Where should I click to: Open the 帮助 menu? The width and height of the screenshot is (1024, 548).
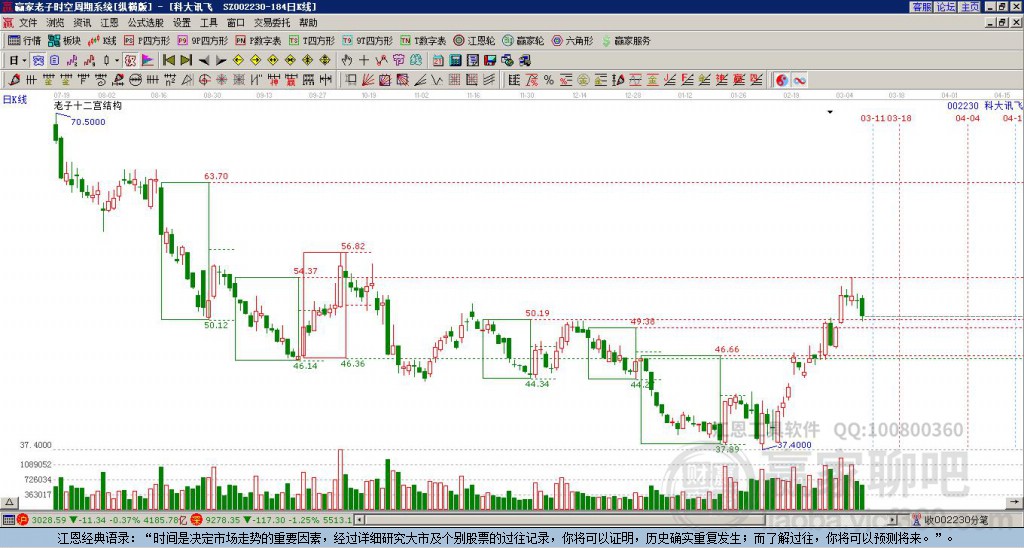tap(308, 23)
